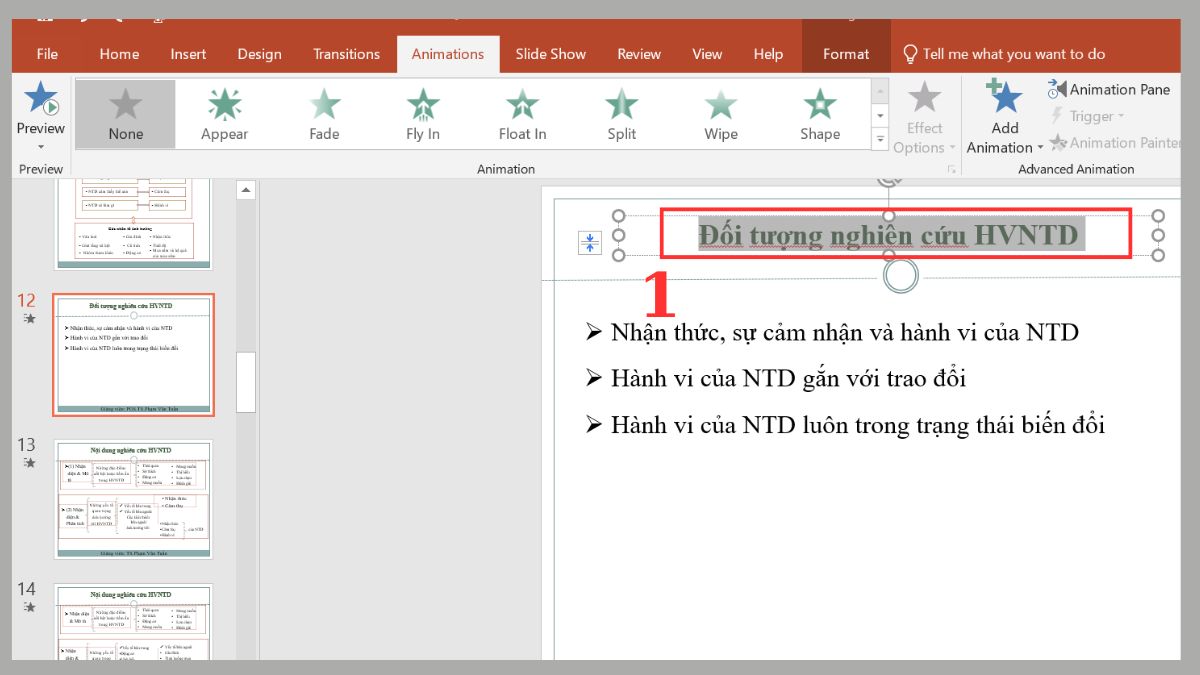Switch to the Slide Show tab
This screenshot has height=675, width=1200.
click(x=550, y=54)
